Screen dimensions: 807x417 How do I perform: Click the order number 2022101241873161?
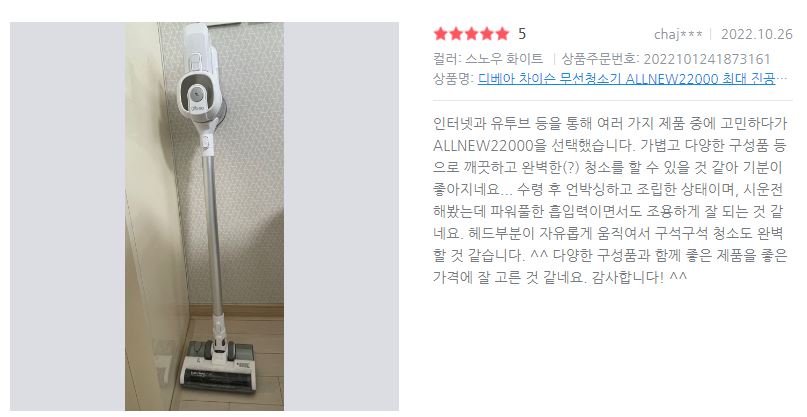pos(707,59)
